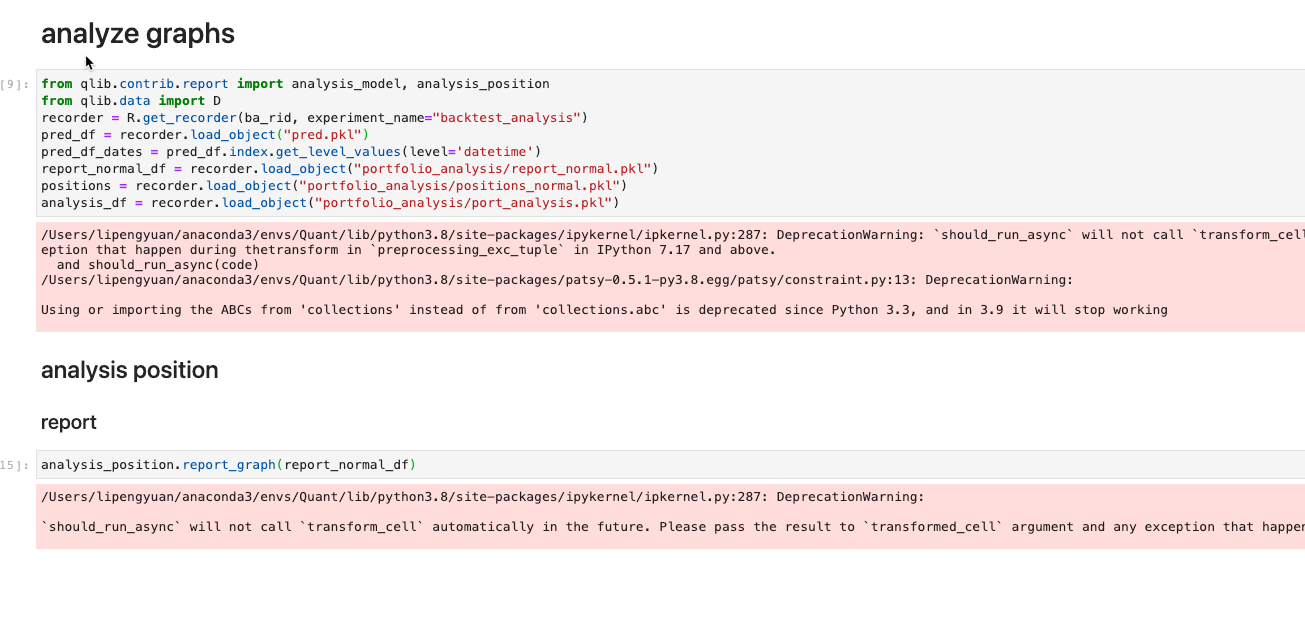Click the string "backtest_analysis" in code

[x=505, y=118]
